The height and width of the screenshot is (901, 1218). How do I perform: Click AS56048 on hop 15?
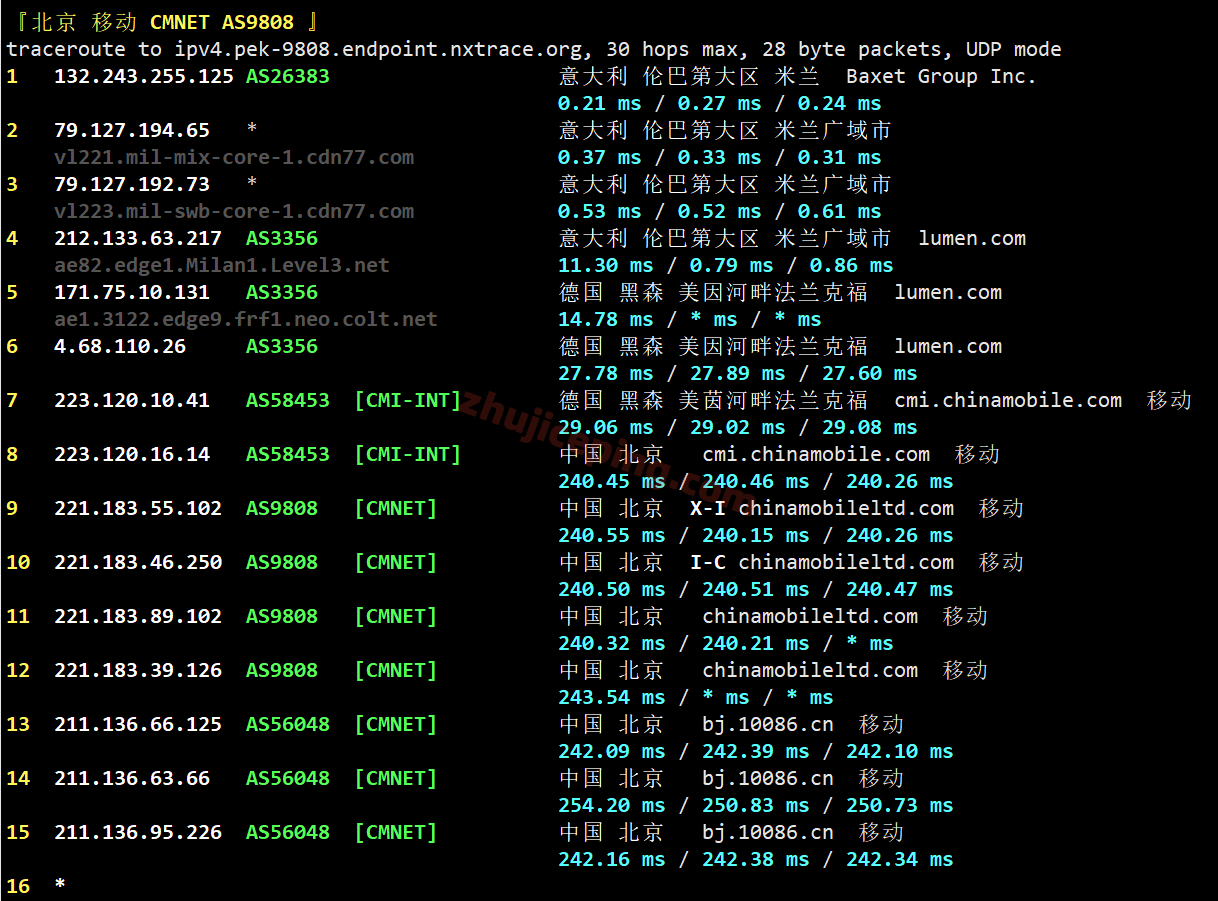tap(288, 832)
